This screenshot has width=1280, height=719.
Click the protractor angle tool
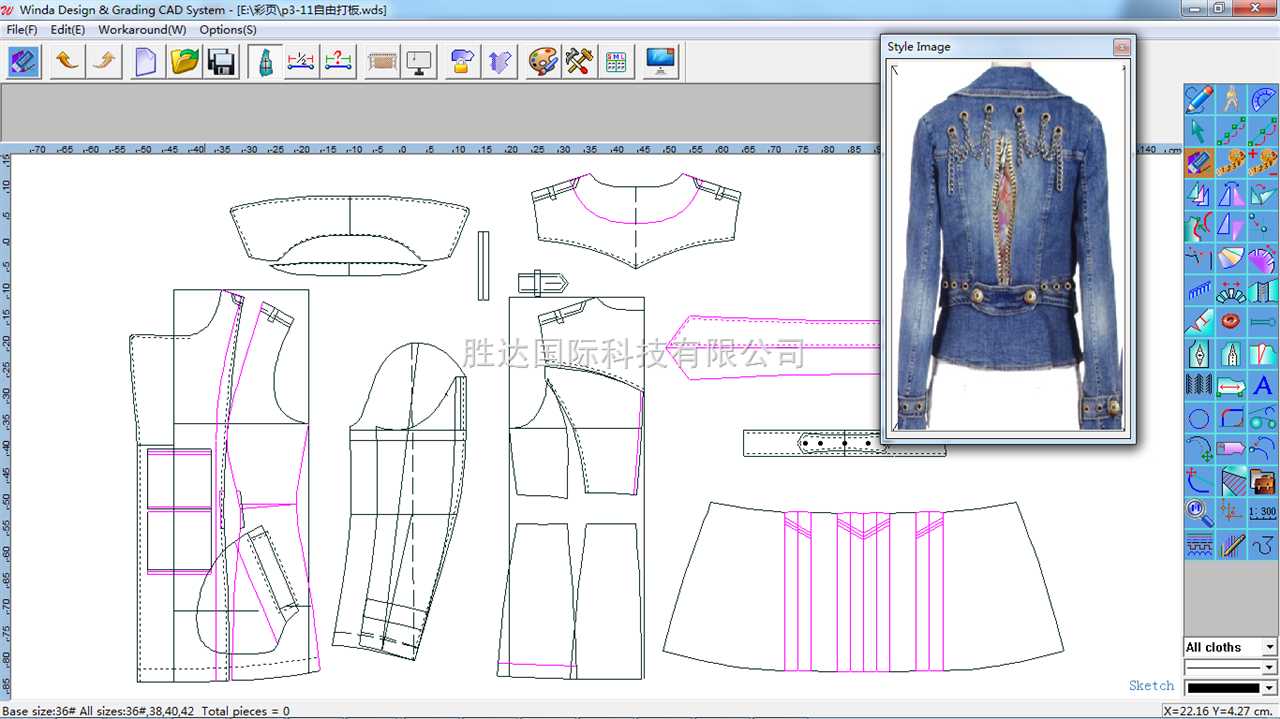click(1263, 99)
